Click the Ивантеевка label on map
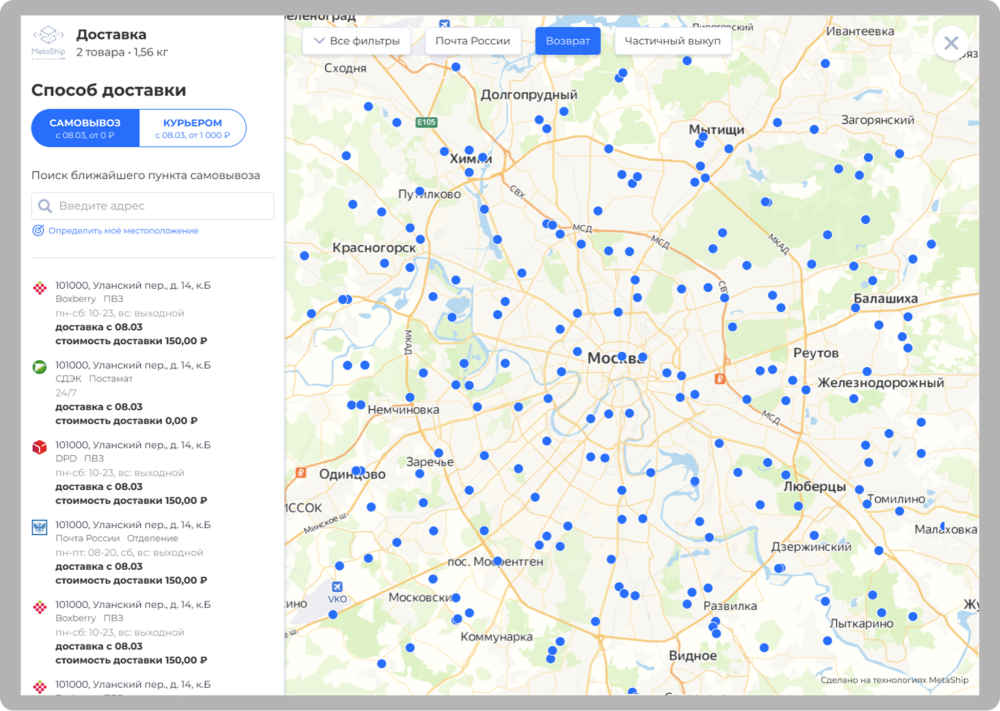 (860, 31)
